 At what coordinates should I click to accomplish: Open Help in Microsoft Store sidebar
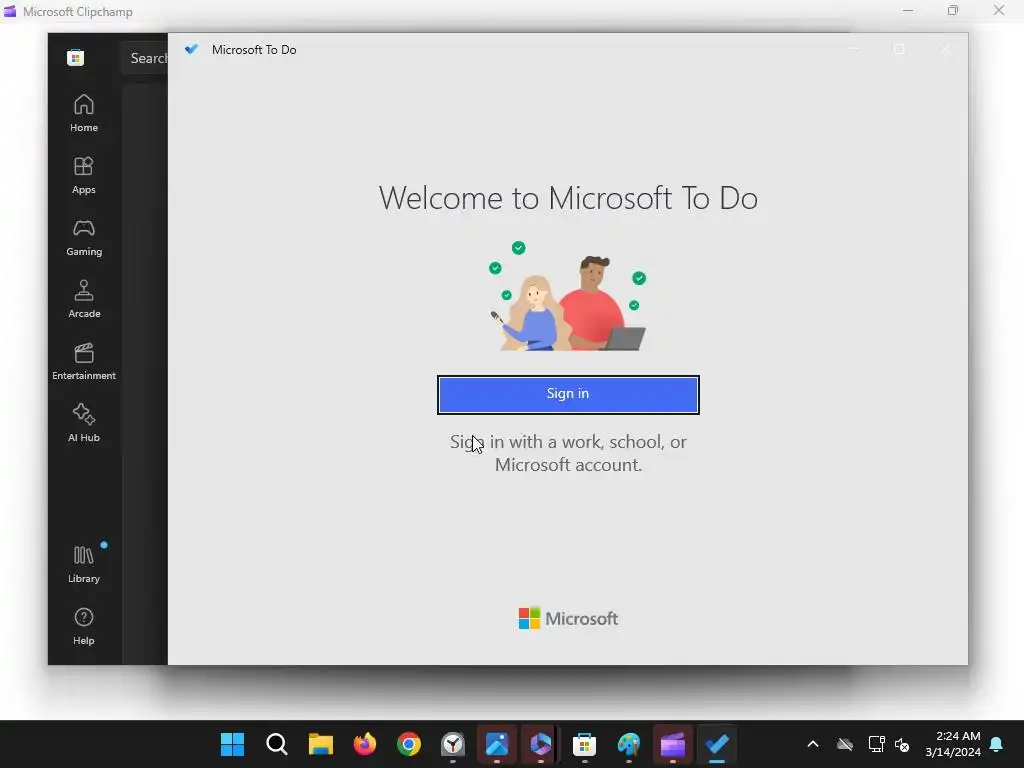click(84, 626)
